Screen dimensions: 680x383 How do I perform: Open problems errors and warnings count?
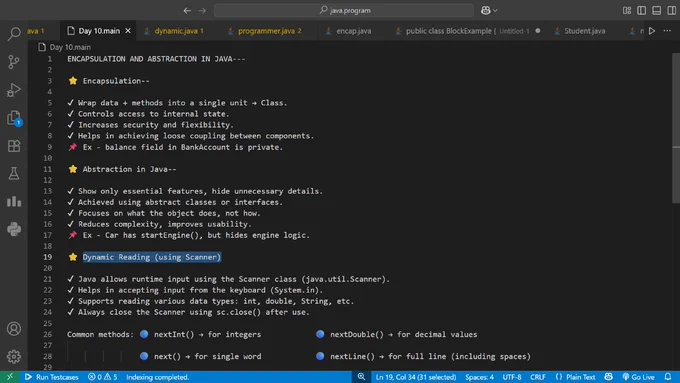(x=103, y=377)
